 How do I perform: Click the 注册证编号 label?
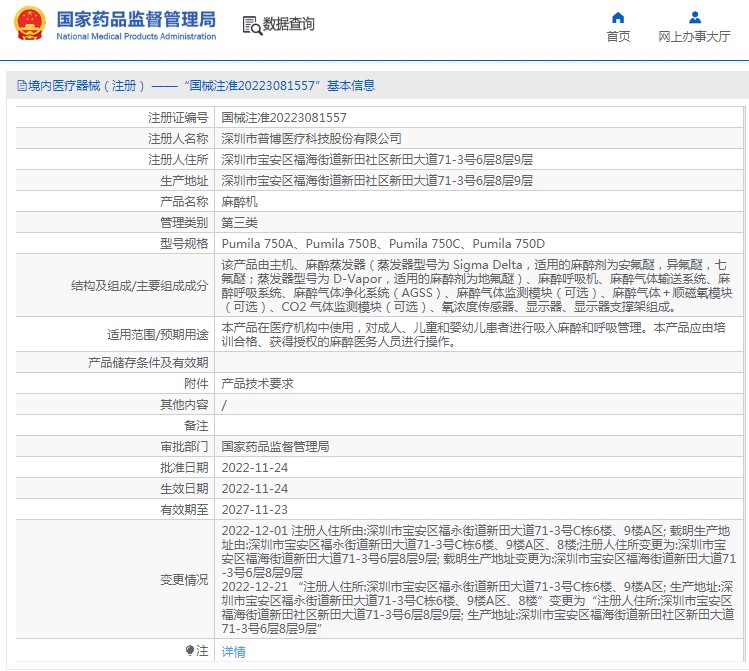coord(178,117)
